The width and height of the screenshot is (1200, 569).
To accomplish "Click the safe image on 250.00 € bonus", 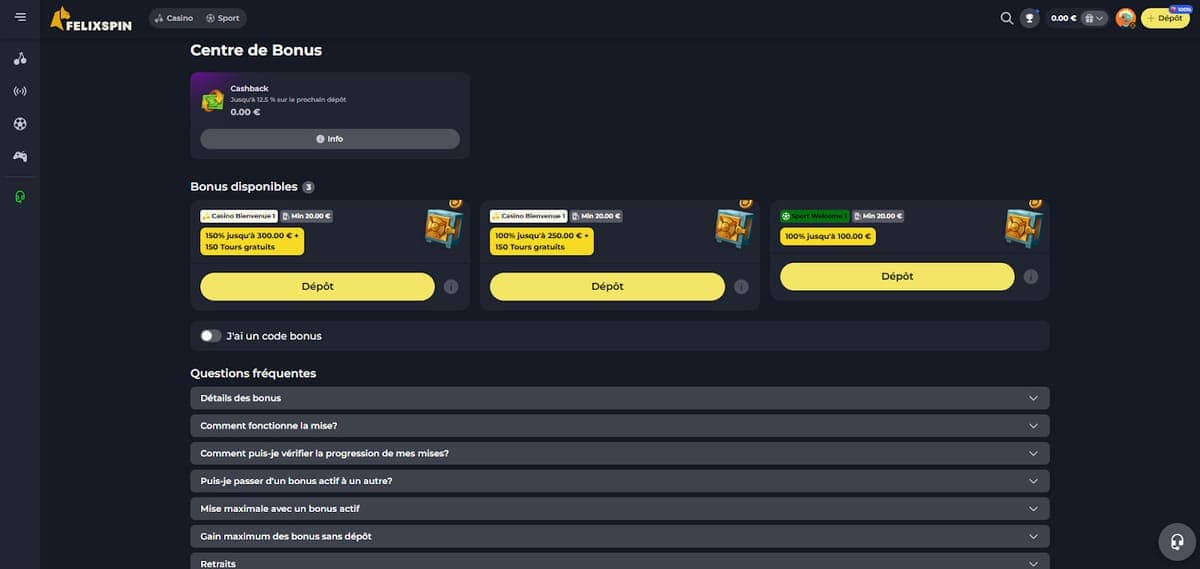I will pos(734,227).
